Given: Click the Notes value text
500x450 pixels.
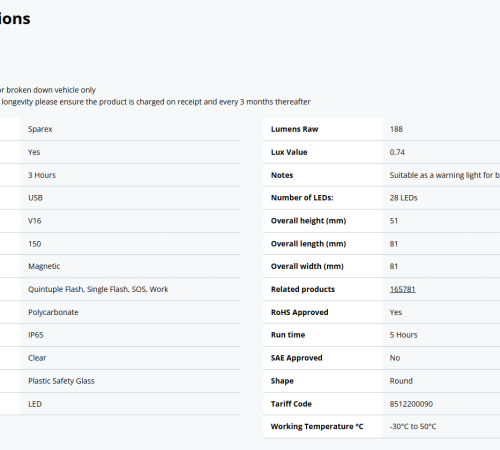Looking at the screenshot, I should pyautogui.click(x=445, y=175).
